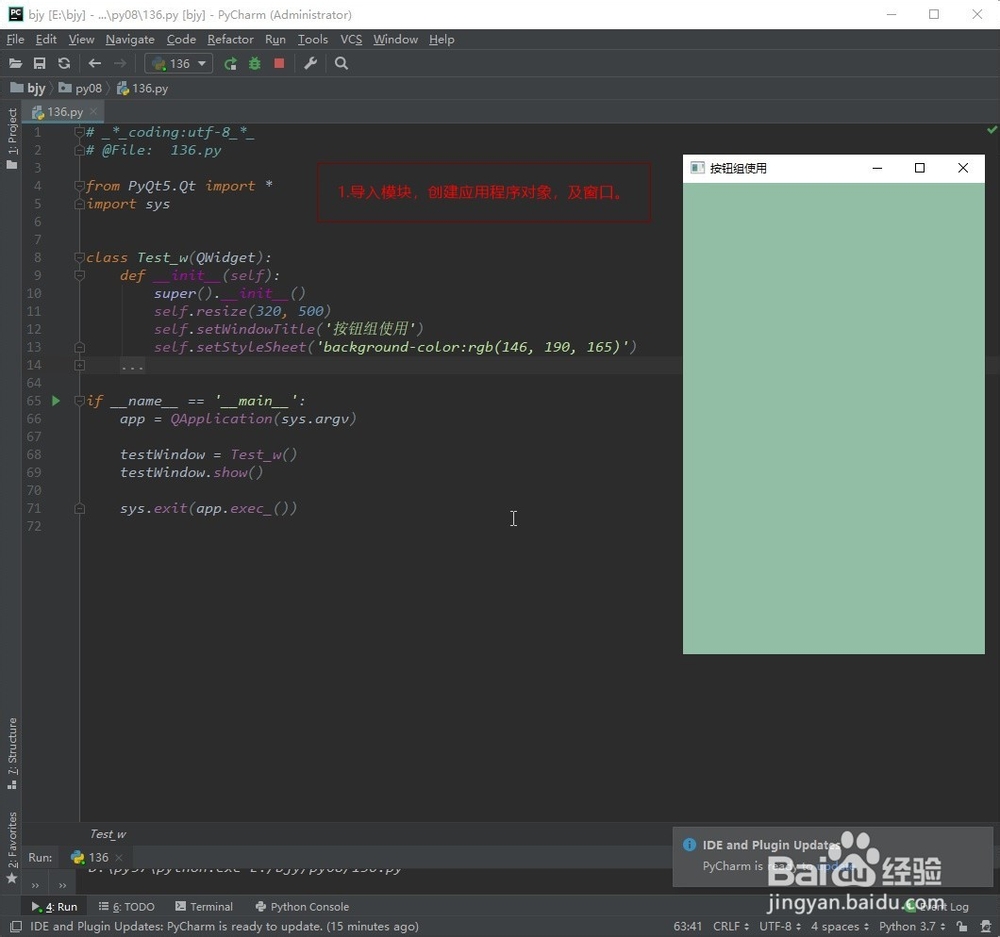Open Search Everywhere magnifier icon
This screenshot has height=937, width=1000.
pos(341,63)
